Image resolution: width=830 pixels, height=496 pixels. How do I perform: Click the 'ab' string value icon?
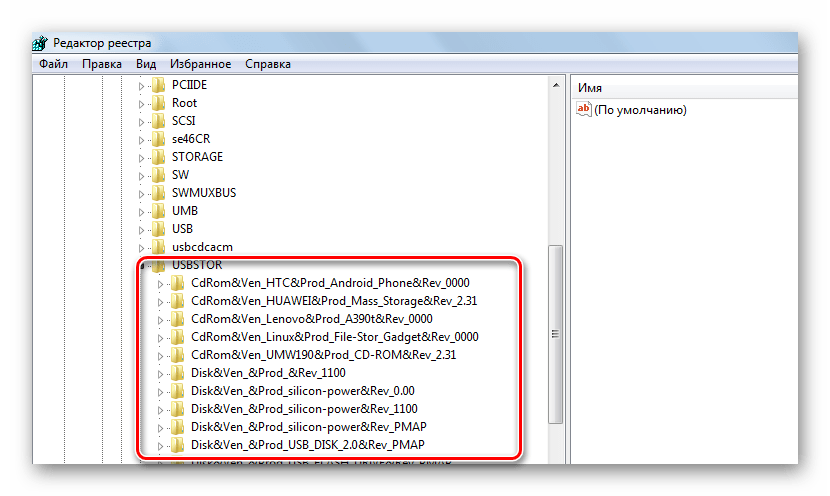pyautogui.click(x=585, y=110)
